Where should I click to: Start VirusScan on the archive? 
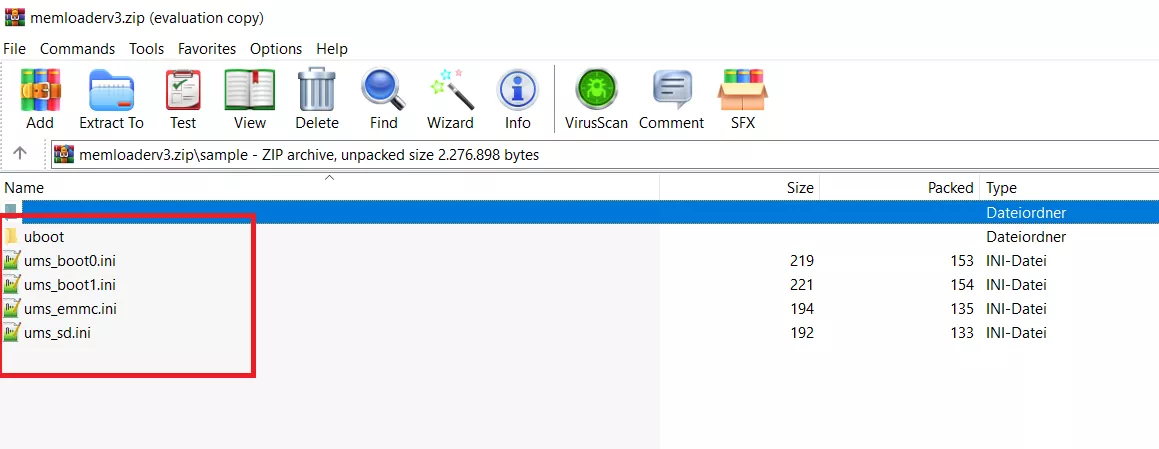[x=596, y=99]
